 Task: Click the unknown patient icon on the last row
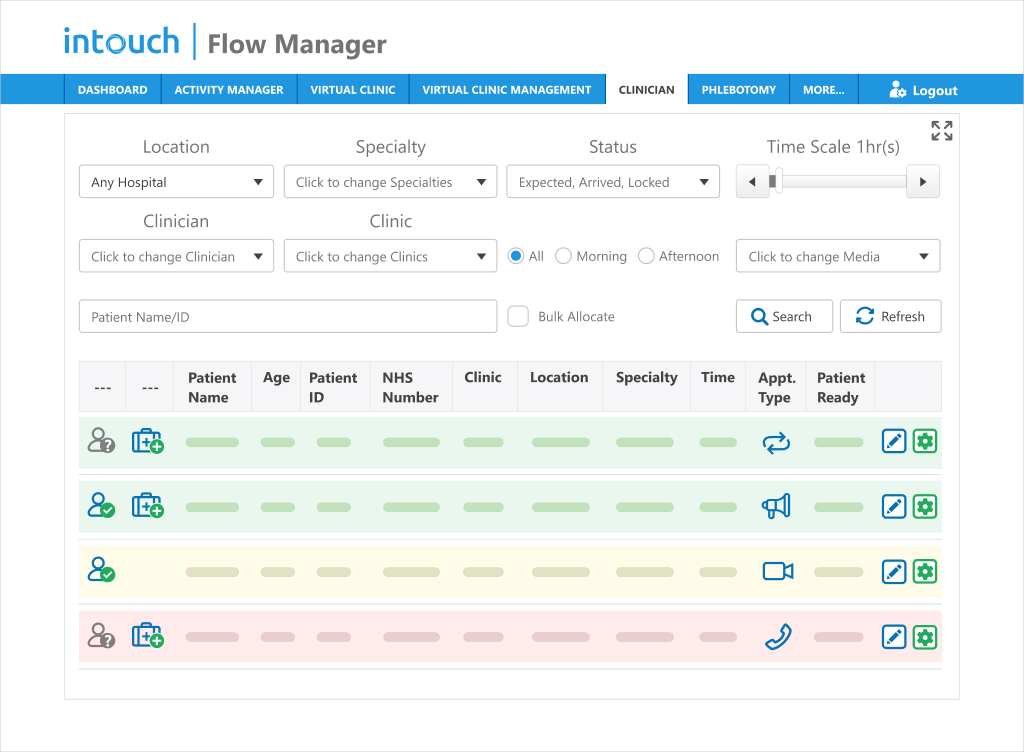pos(101,636)
